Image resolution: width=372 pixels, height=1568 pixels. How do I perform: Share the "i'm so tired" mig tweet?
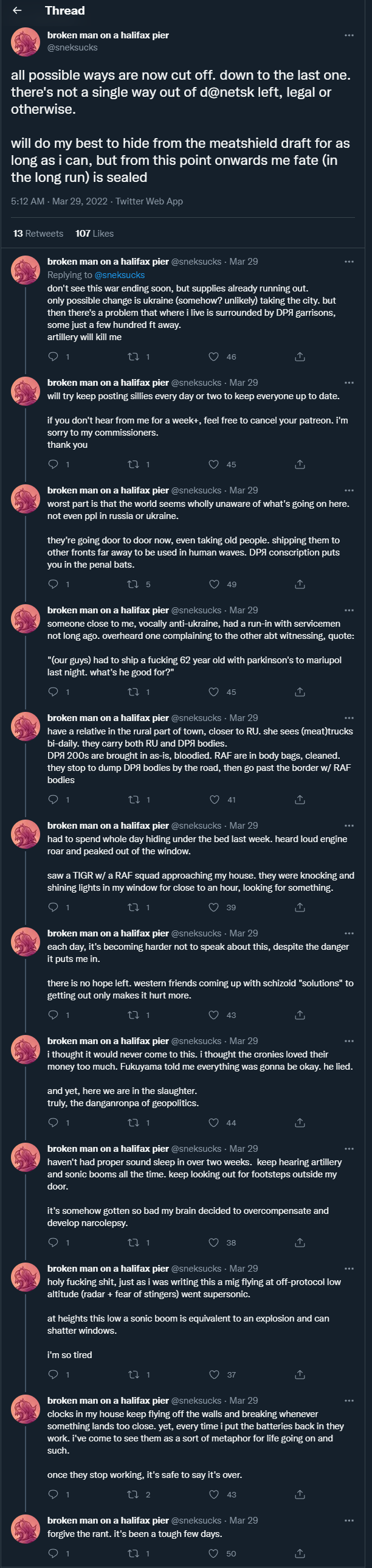pos(300,1375)
